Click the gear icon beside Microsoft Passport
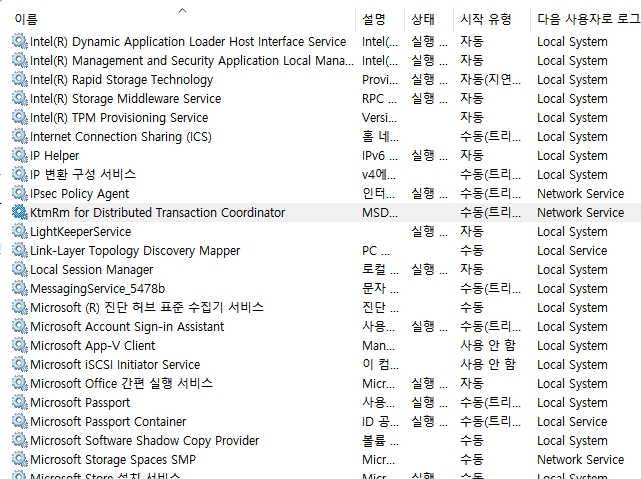The width and height of the screenshot is (641, 479). coord(20,403)
